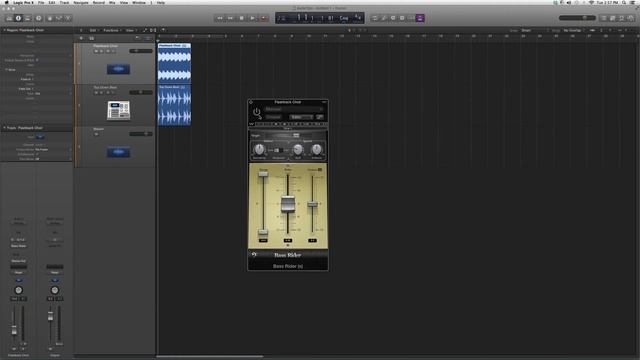Click the Stop transport button

(242, 18)
